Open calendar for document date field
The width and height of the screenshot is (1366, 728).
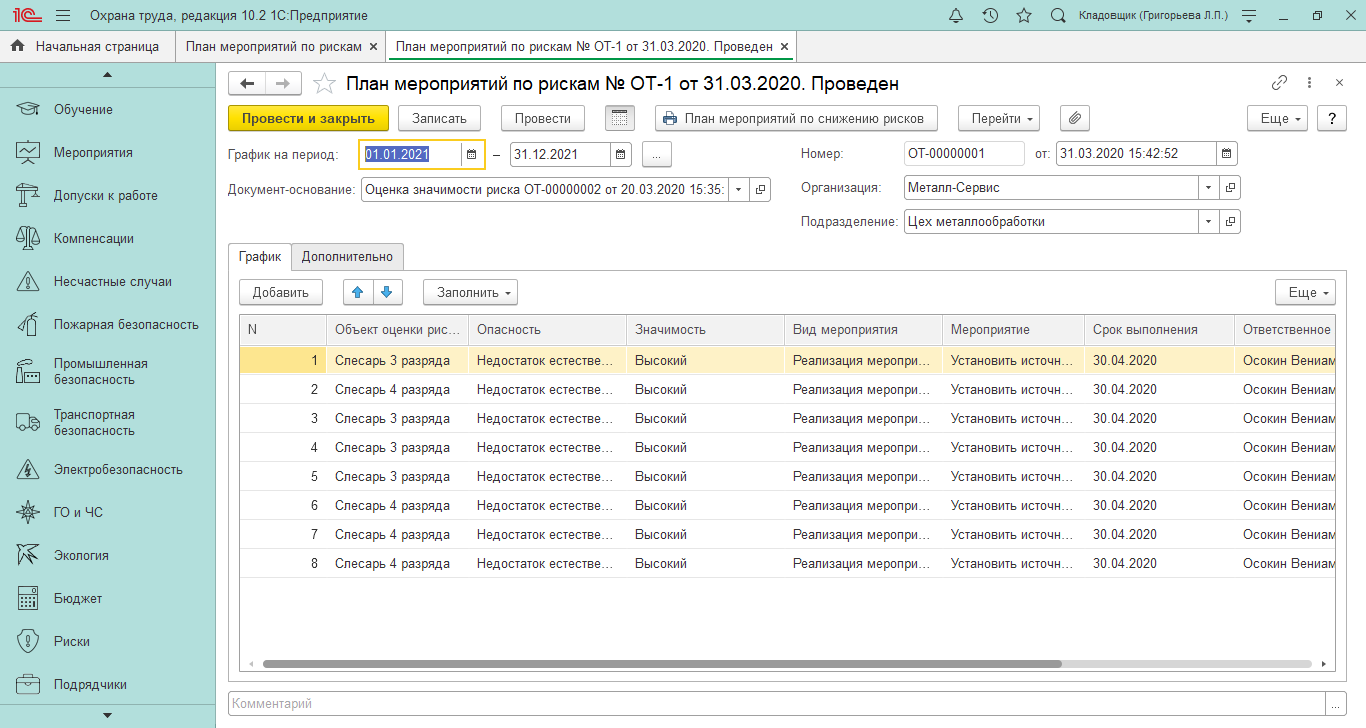click(1228, 154)
